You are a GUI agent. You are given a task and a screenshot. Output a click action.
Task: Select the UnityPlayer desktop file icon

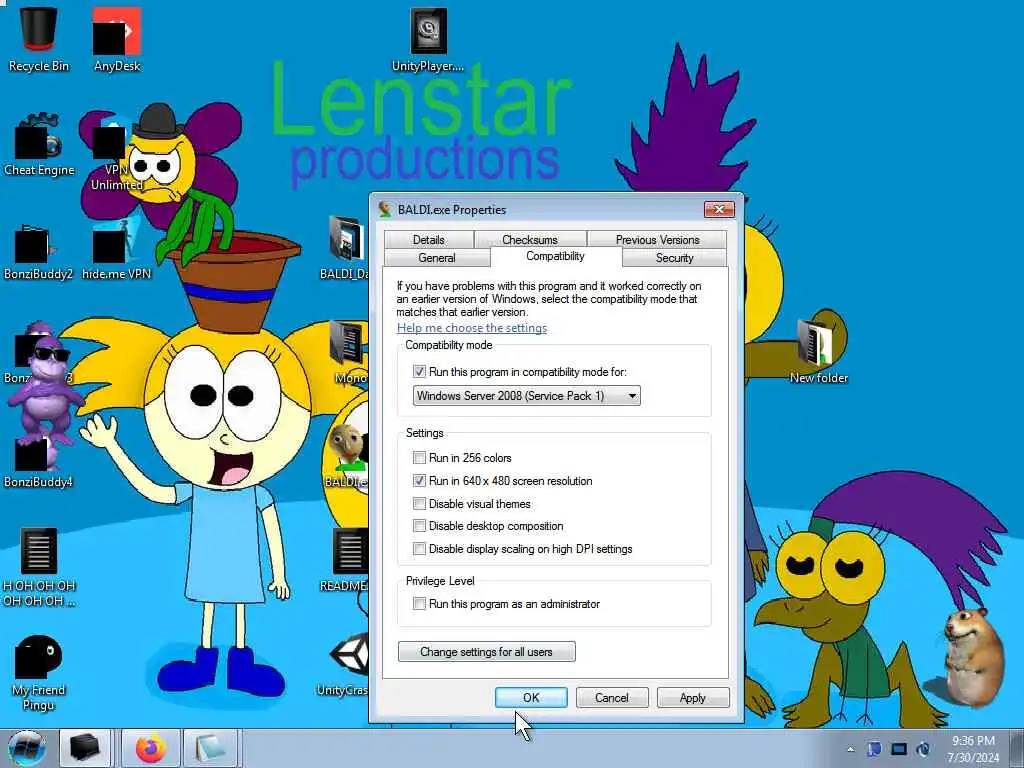point(428,38)
